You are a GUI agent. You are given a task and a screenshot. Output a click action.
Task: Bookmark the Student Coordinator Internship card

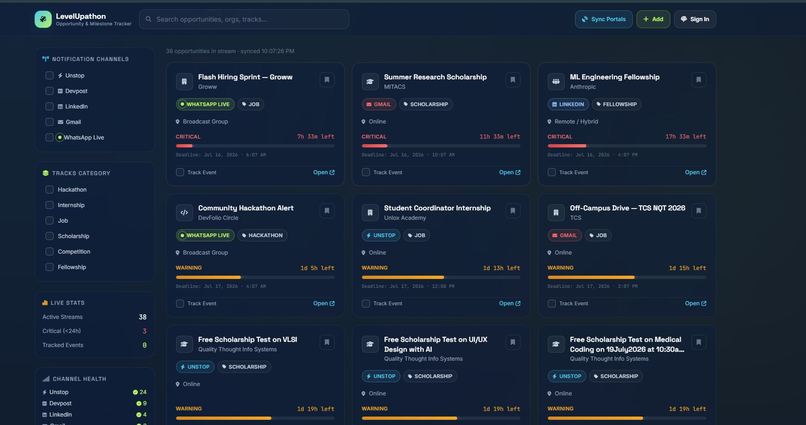point(512,211)
